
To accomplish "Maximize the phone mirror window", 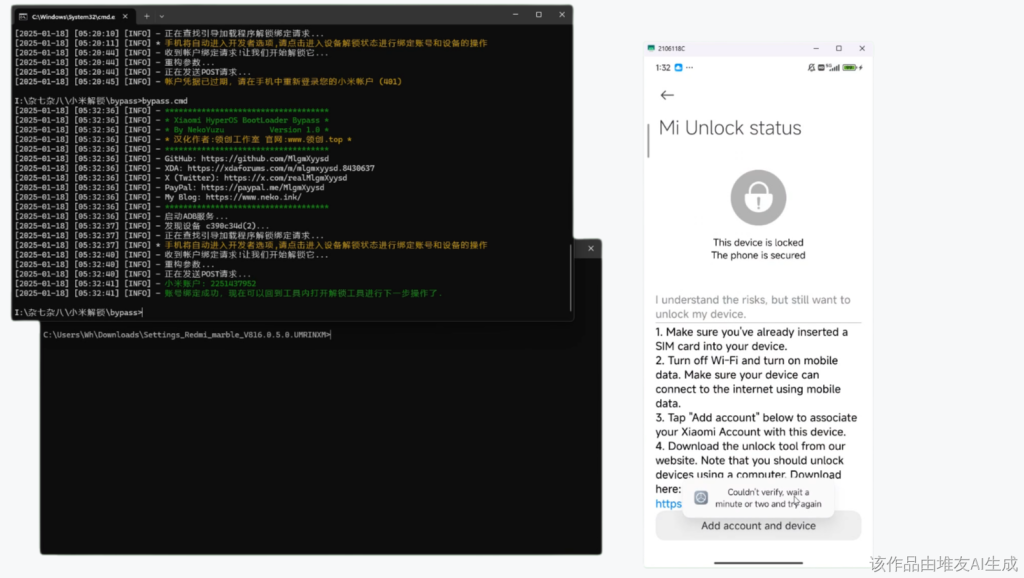I will point(838,48).
